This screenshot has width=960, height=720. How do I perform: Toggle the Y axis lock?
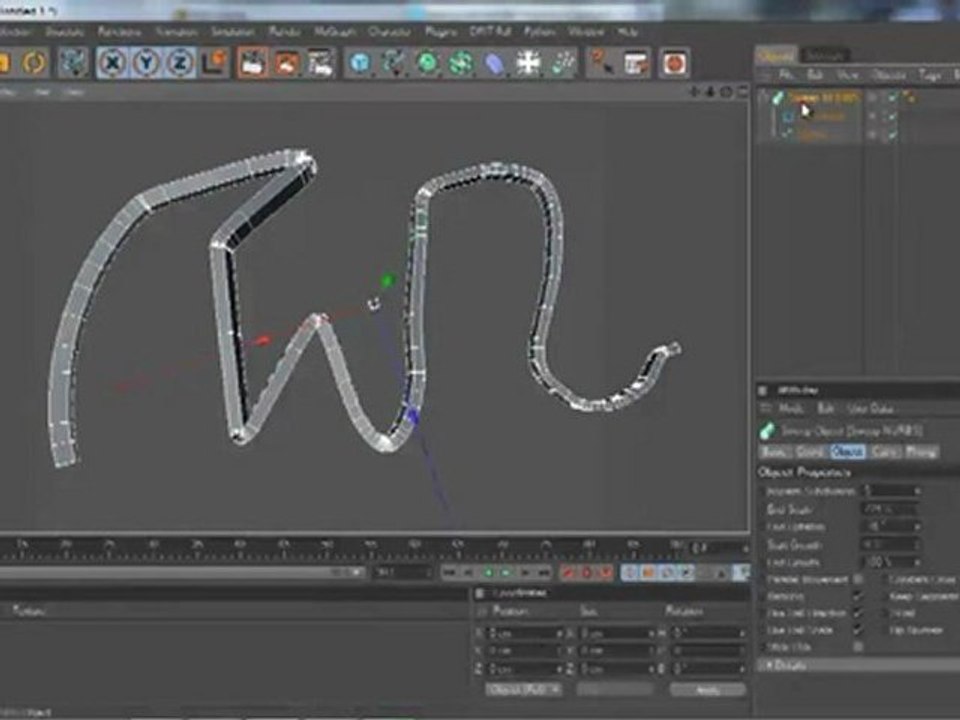click(x=146, y=62)
